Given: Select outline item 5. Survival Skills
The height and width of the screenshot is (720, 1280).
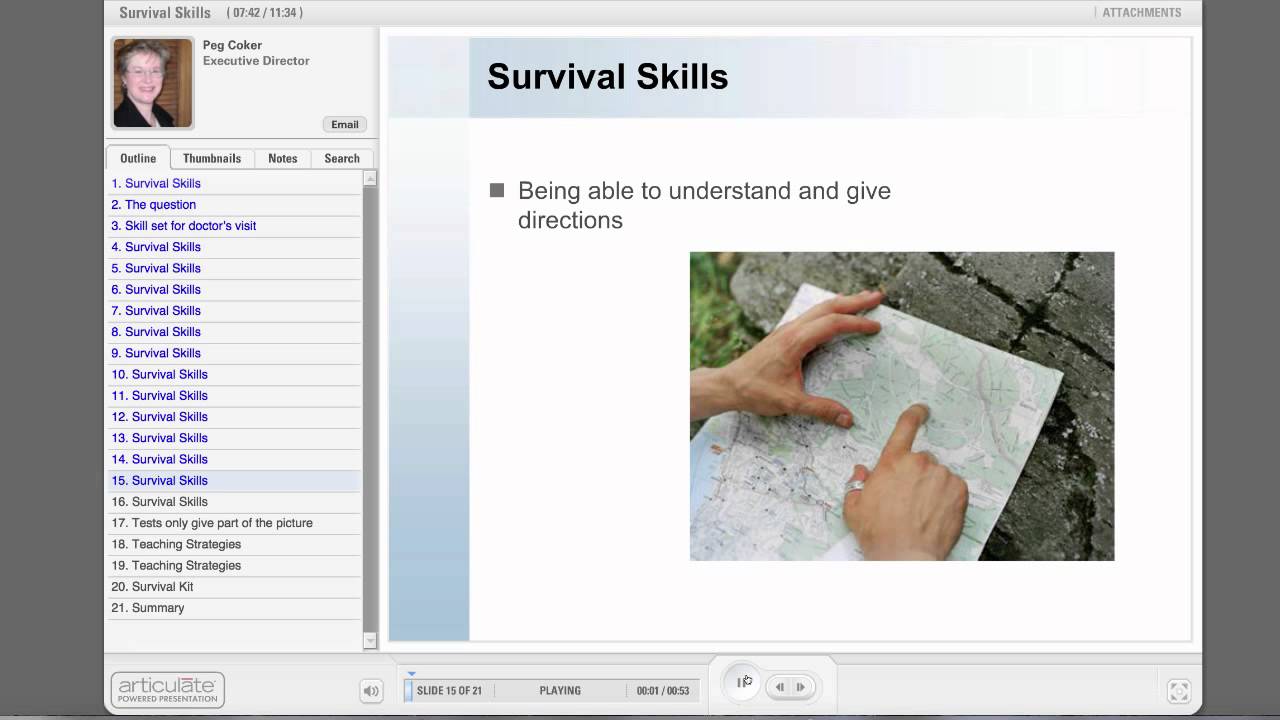Looking at the screenshot, I should pyautogui.click(x=234, y=268).
